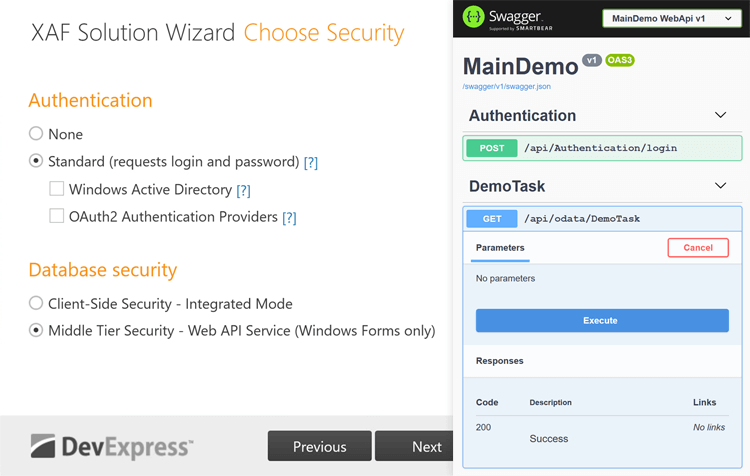Go to the Next wizard step
This screenshot has height=476, width=750.
click(x=427, y=447)
